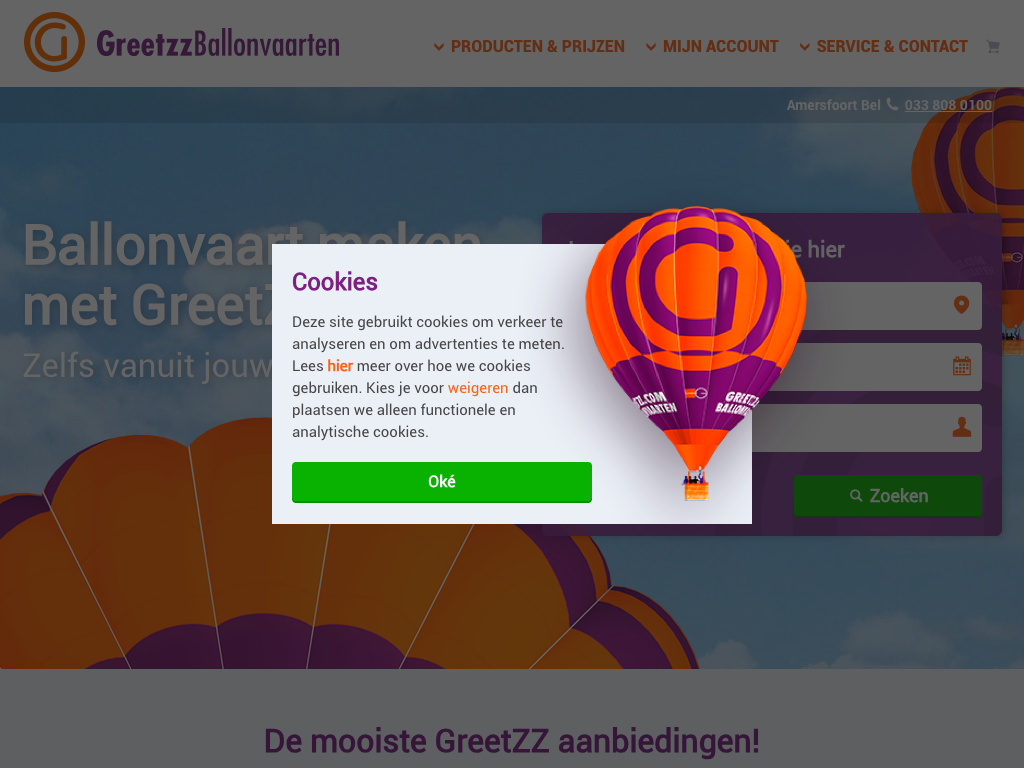Open the calendar icon date picker
This screenshot has width=1024, height=768.
click(x=961, y=366)
